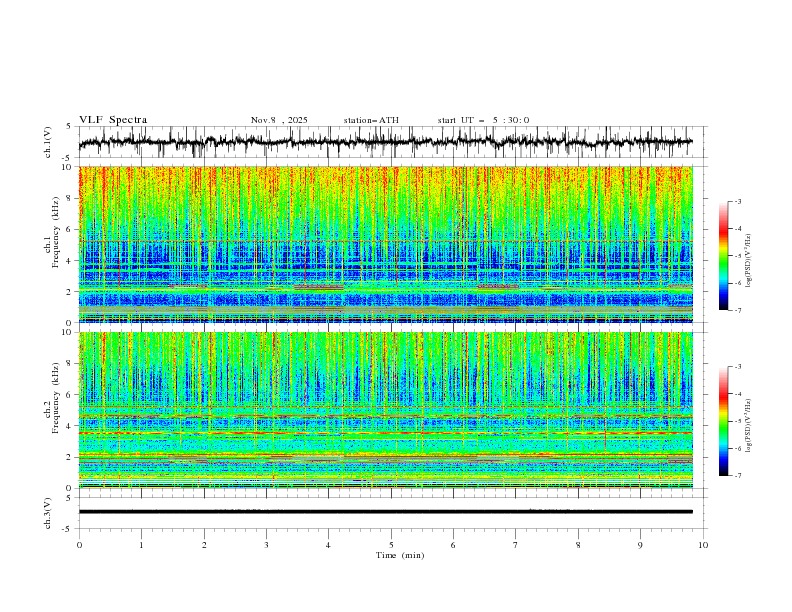
Task: Click the 'start UT = 5 :30: 0' text
Action: (483, 120)
